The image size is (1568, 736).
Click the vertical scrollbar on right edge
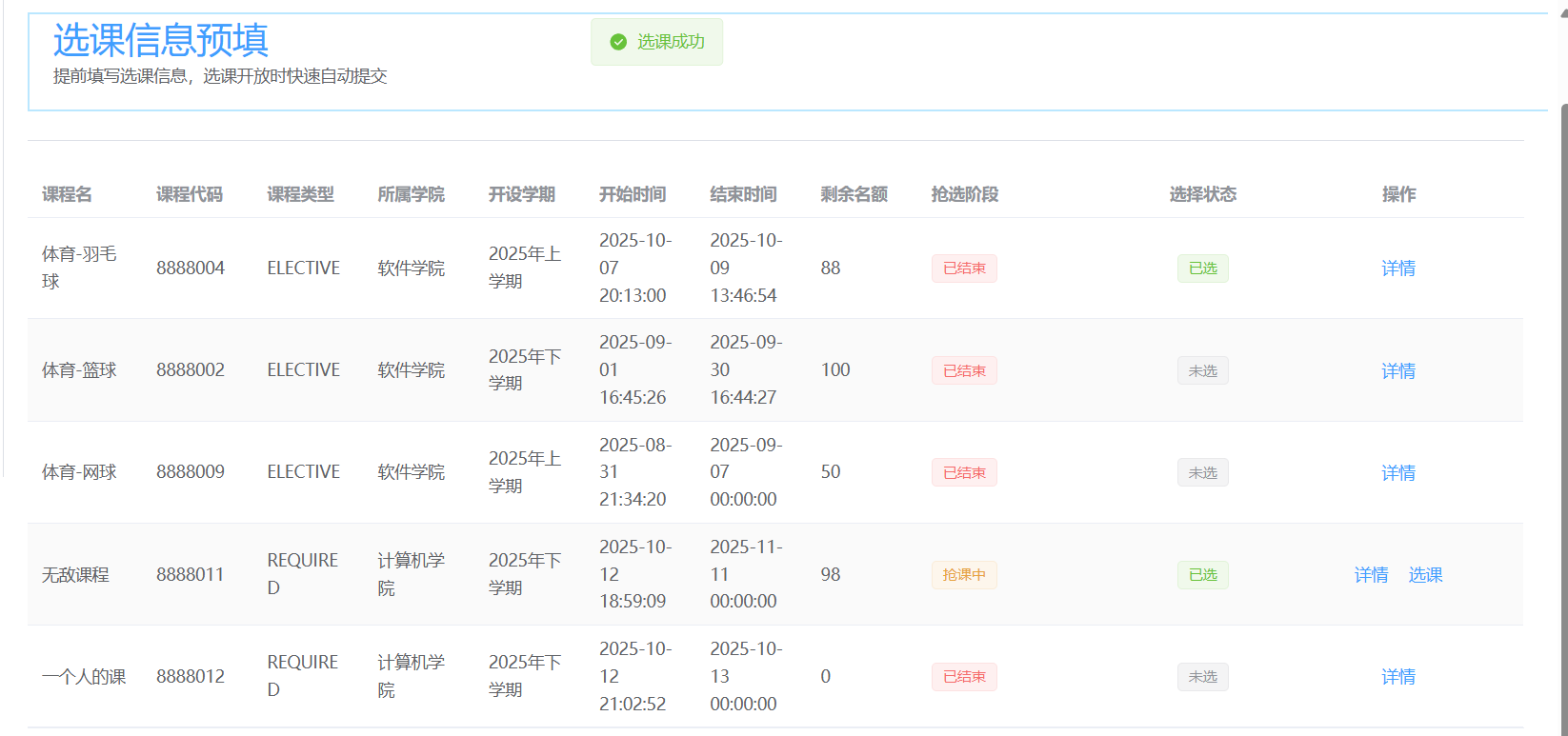[x=1563, y=381]
